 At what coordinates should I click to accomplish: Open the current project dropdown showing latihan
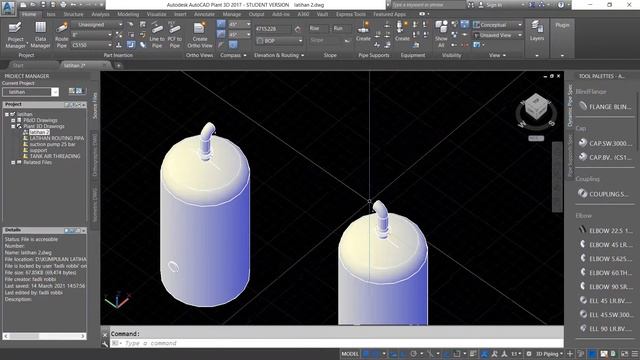point(31,92)
